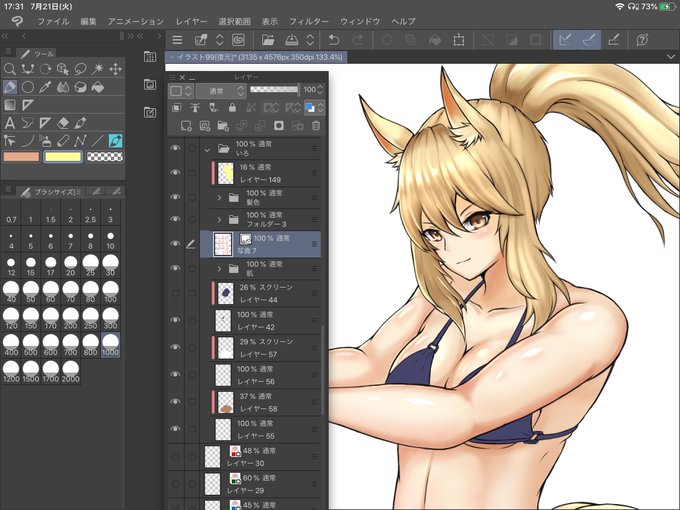The image size is (680, 510).
Task: Select the Auto select magic wand tool
Action: 98,69
